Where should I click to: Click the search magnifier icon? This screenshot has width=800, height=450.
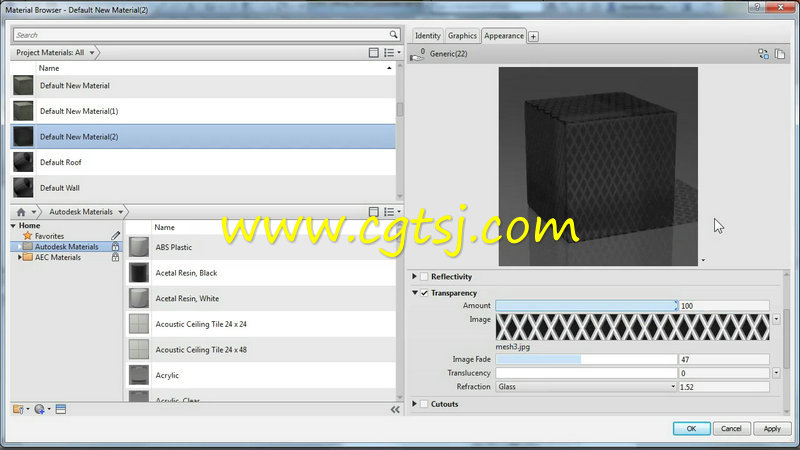[x=393, y=35]
